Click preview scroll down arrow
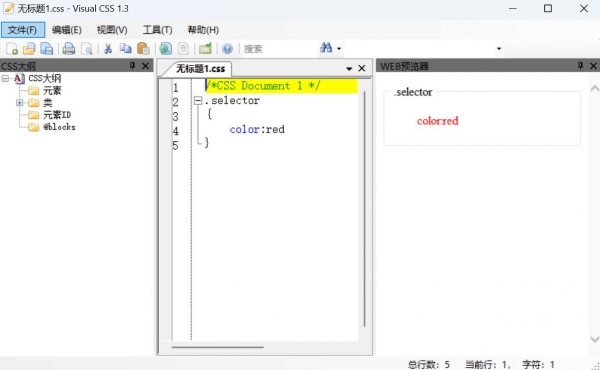This screenshot has width=600, height=370. pos(594,339)
